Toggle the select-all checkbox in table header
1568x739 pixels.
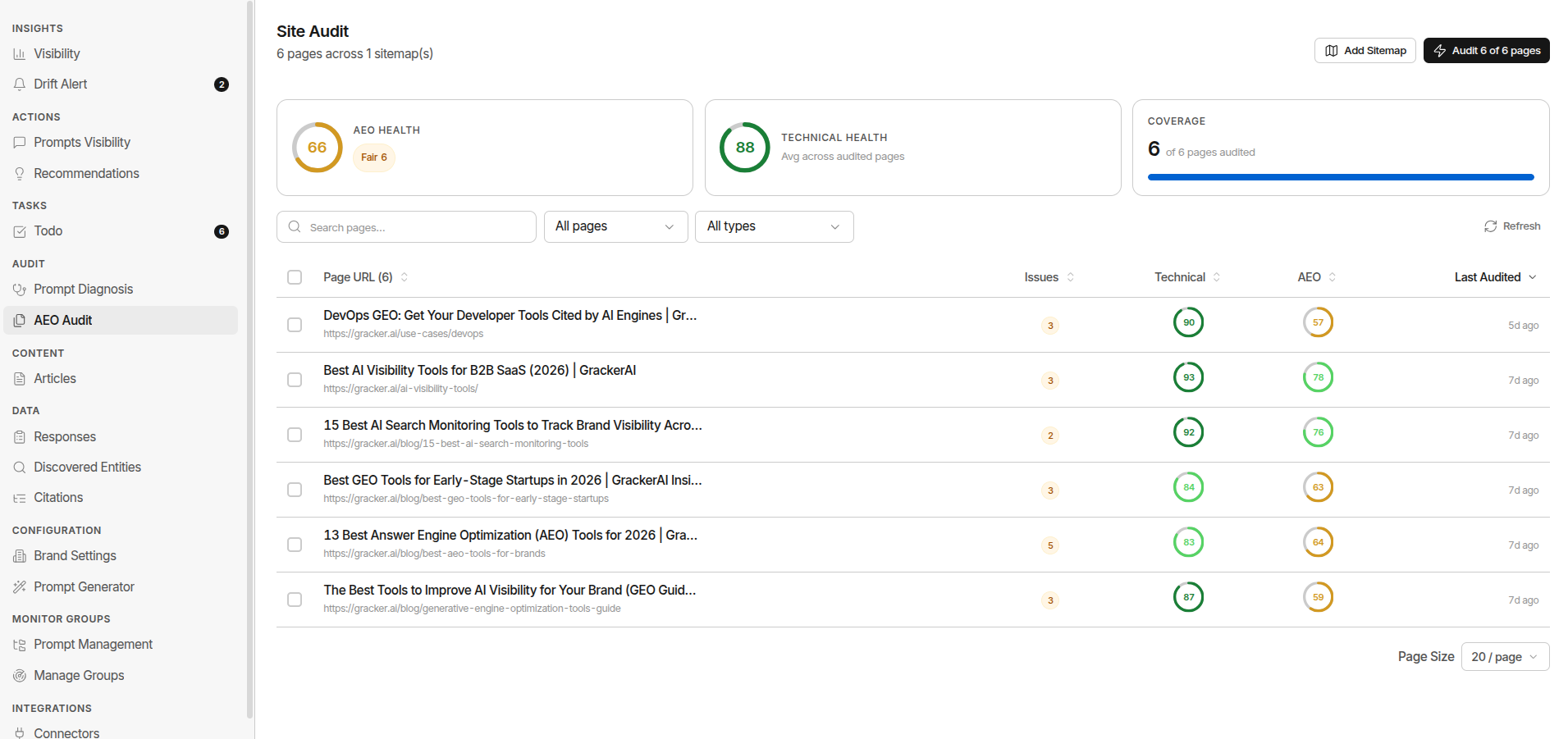point(295,277)
